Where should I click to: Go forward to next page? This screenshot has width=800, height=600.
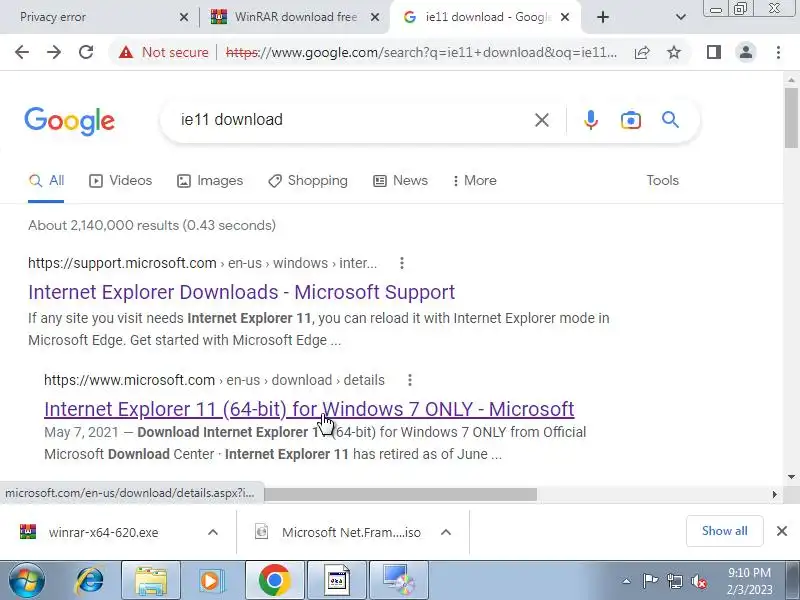click(x=54, y=52)
